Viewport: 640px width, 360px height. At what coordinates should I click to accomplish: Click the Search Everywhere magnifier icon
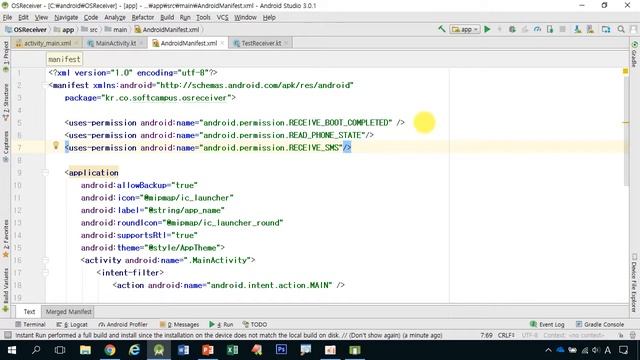(621, 29)
